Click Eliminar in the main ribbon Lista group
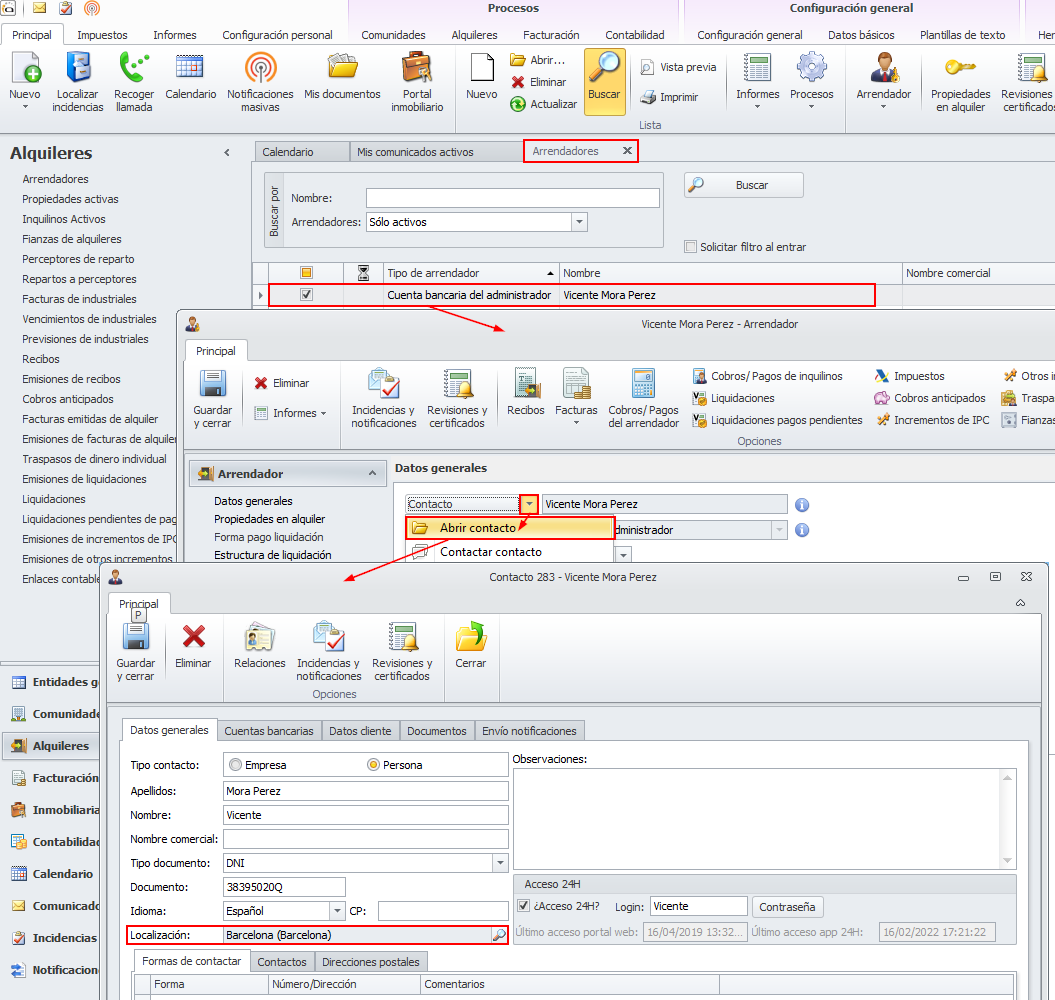1055x1000 pixels. [x=539, y=82]
